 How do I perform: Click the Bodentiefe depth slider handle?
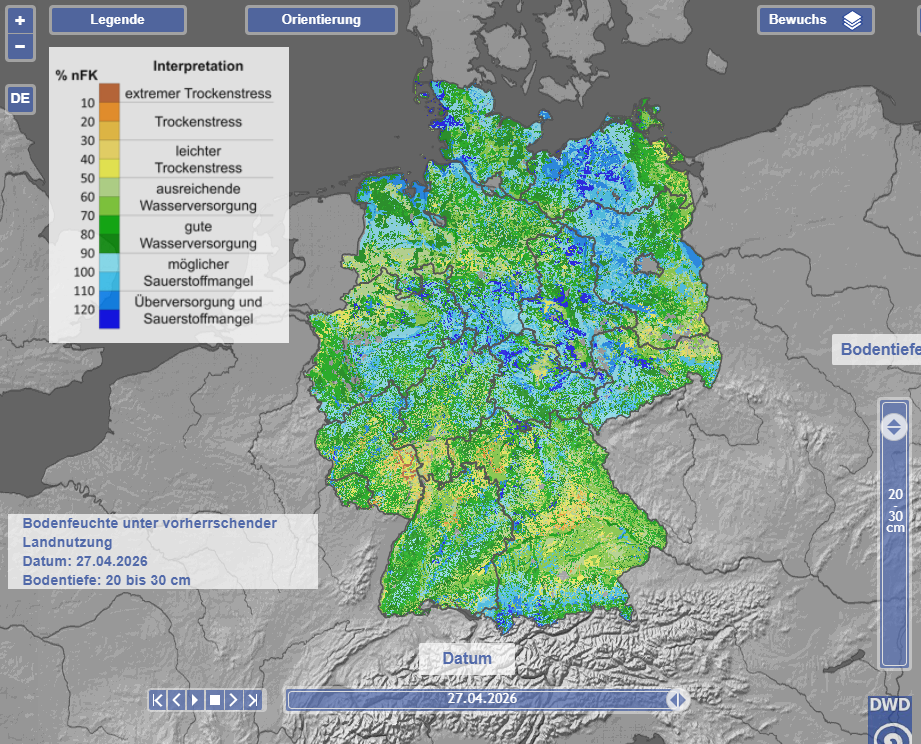click(x=894, y=427)
